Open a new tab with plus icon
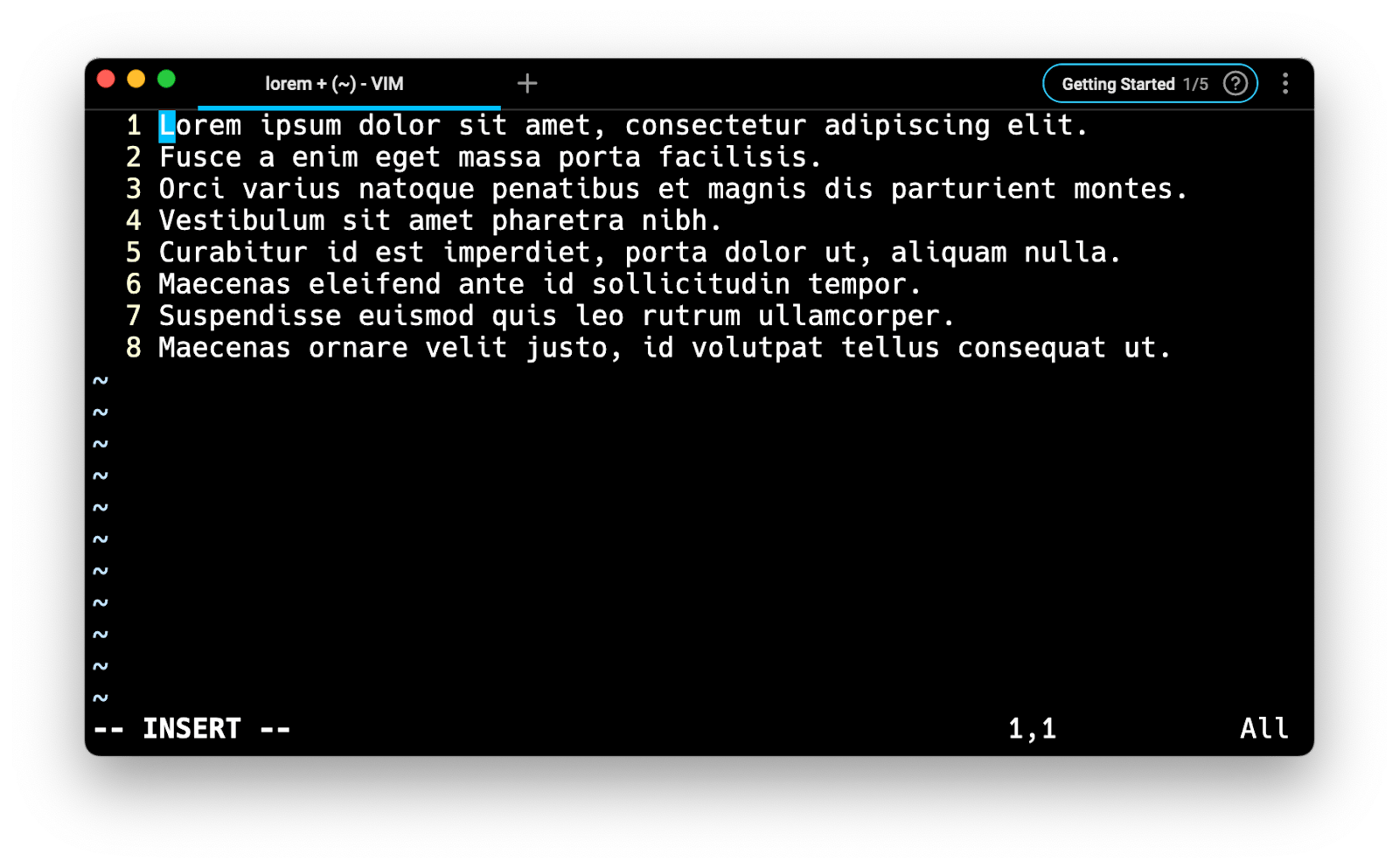This screenshot has height=868, width=1399. pos(527,83)
